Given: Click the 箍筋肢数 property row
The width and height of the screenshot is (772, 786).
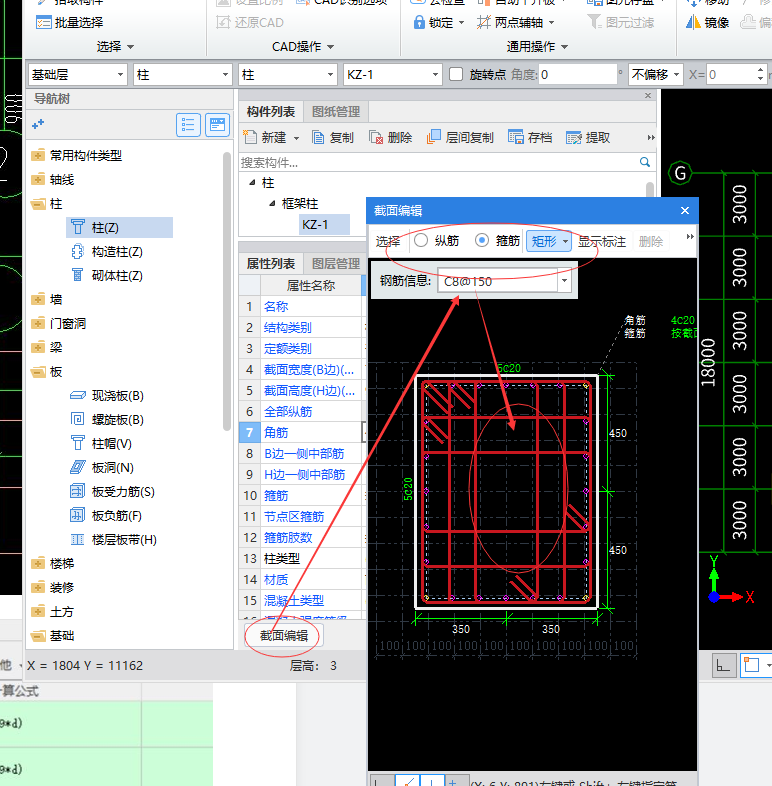Looking at the screenshot, I should tap(301, 537).
